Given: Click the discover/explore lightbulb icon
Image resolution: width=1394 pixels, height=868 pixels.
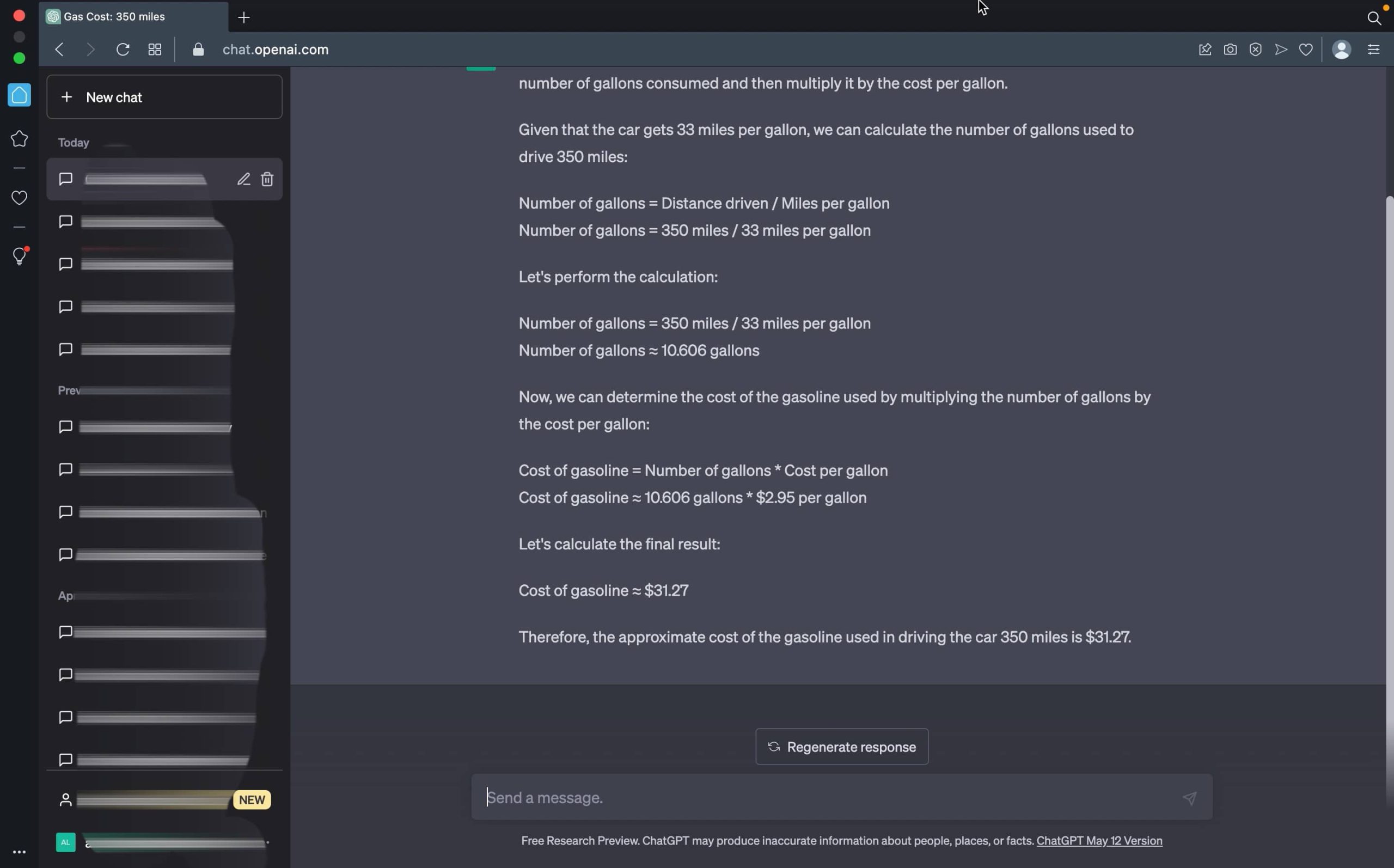Looking at the screenshot, I should pos(20,258).
